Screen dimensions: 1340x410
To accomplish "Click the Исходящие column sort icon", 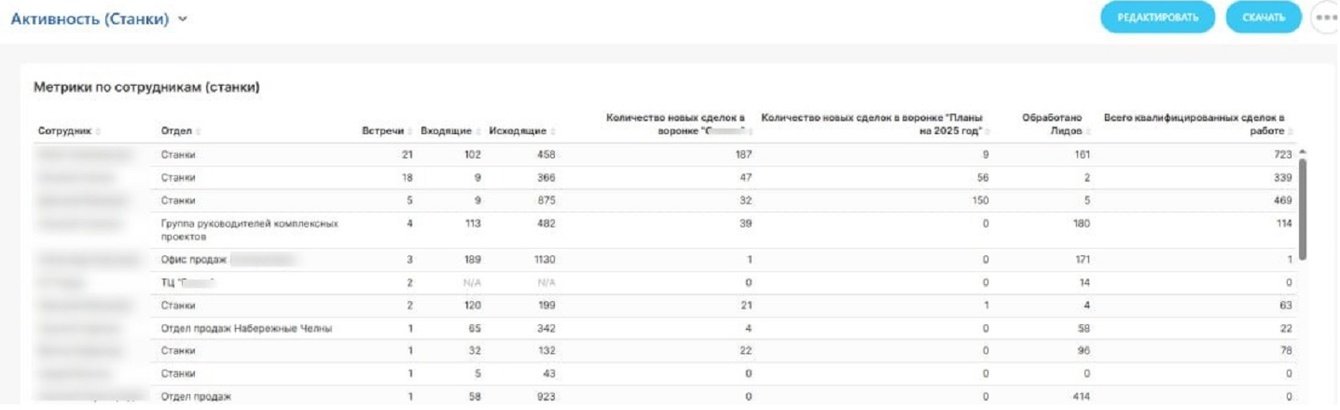I will 553,132.
